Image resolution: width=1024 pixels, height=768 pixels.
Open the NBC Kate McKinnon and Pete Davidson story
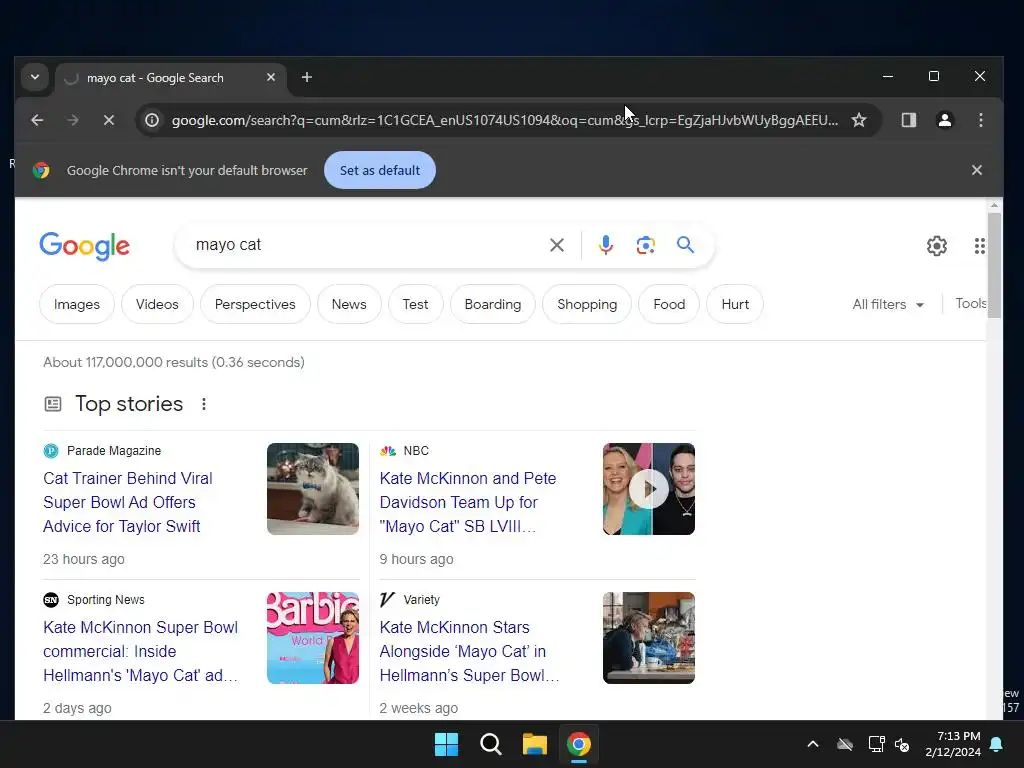point(468,502)
